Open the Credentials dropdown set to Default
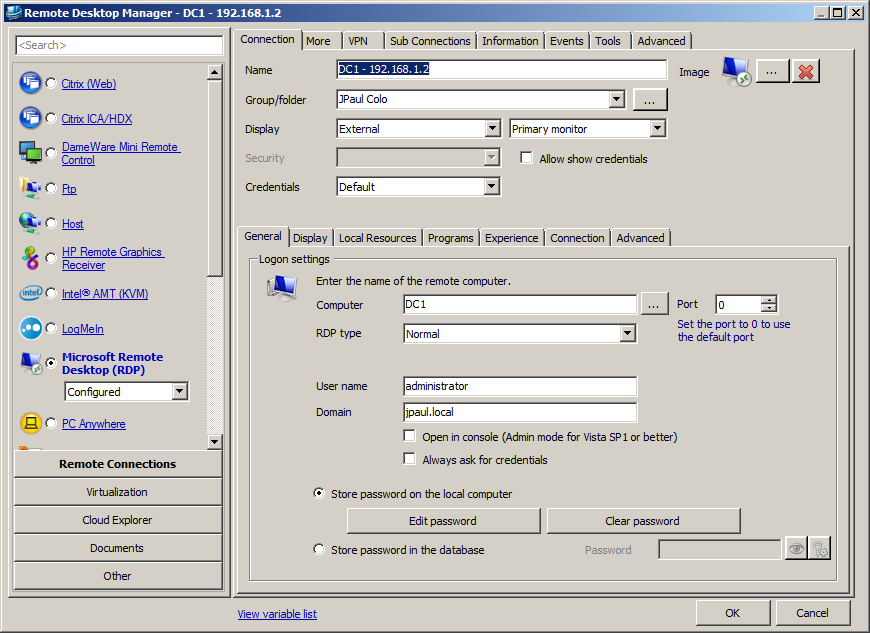This screenshot has width=870, height=633. (x=492, y=186)
